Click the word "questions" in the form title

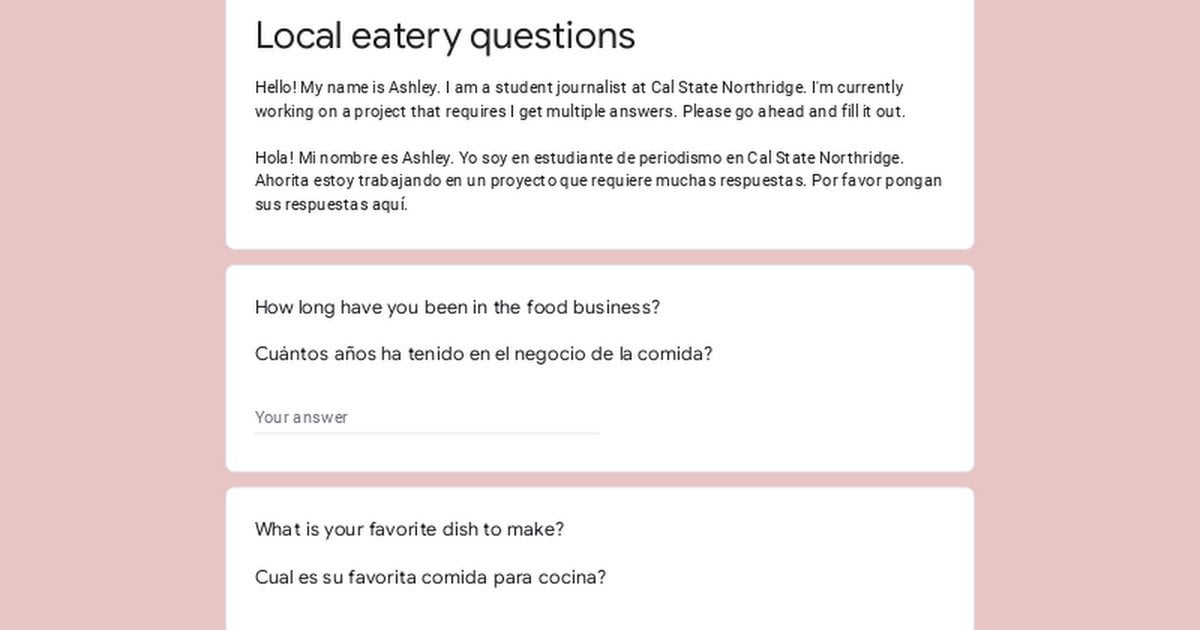(x=552, y=35)
